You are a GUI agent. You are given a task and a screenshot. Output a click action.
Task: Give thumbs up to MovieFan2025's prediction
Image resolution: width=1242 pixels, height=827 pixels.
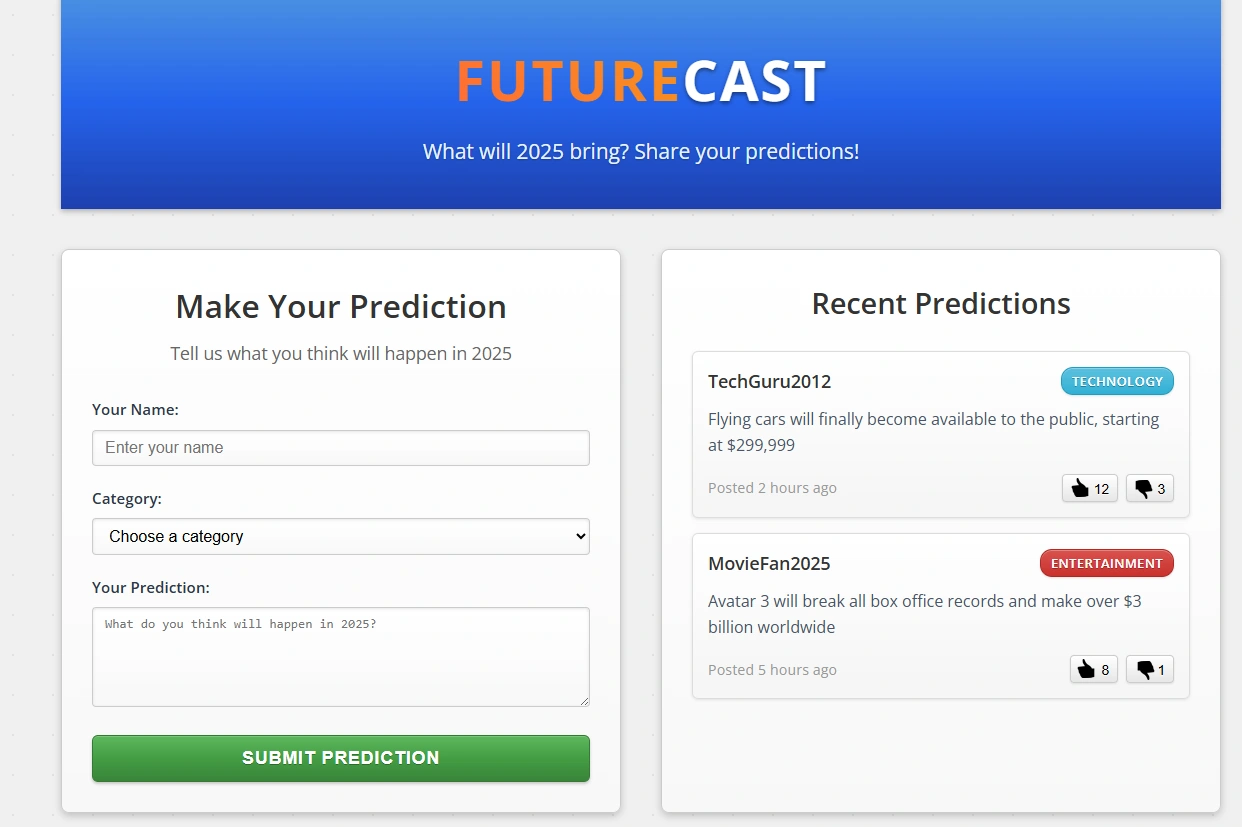coord(1093,670)
